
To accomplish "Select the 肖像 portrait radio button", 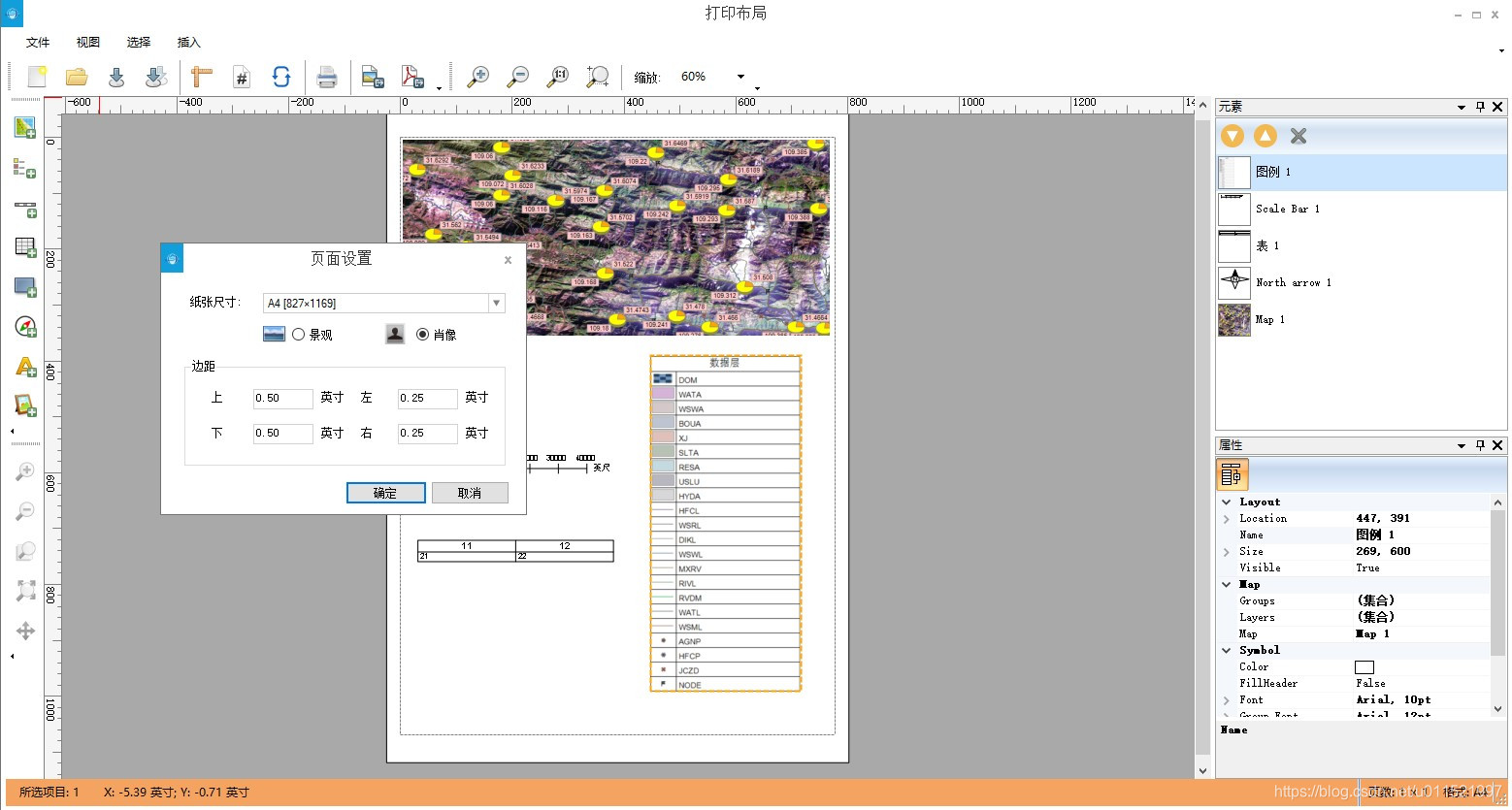I will 422,335.
